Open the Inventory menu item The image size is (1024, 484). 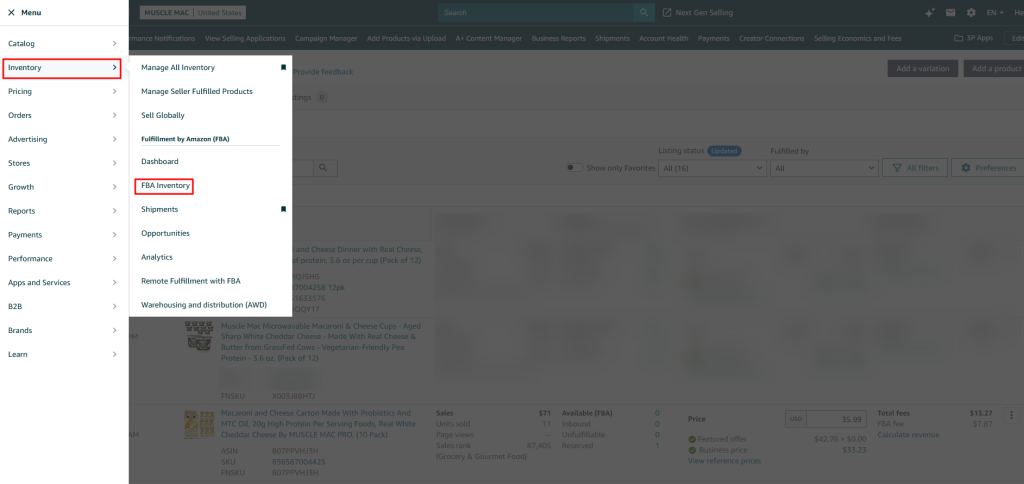click(x=61, y=68)
